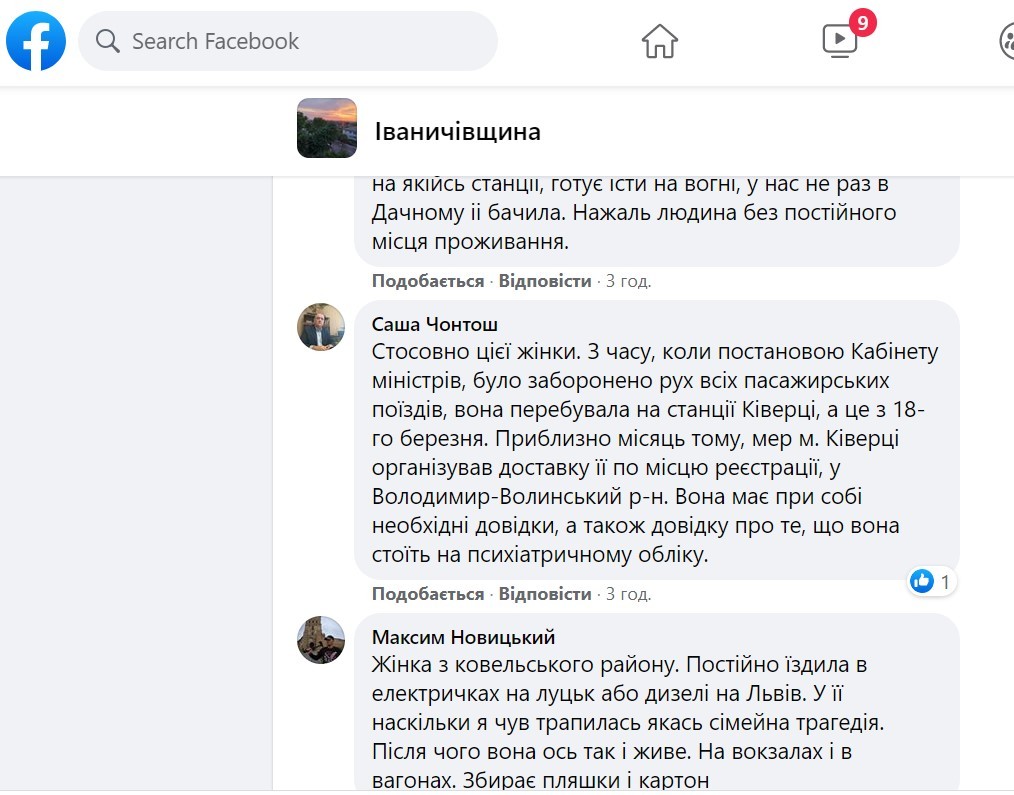Open Саша Чонтош's profile picture

[321, 327]
